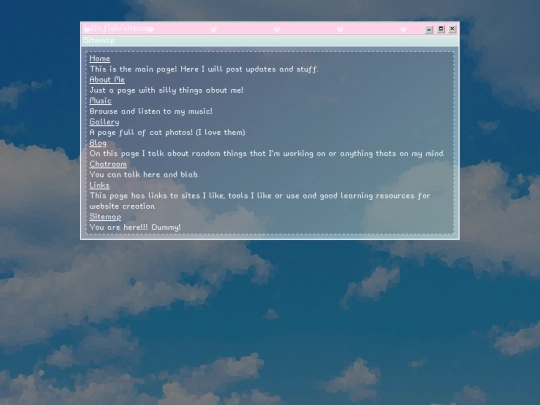Click text 'You can talk here and blab.'
Screen dimensions: 540x405
pyautogui.click(x=144, y=175)
